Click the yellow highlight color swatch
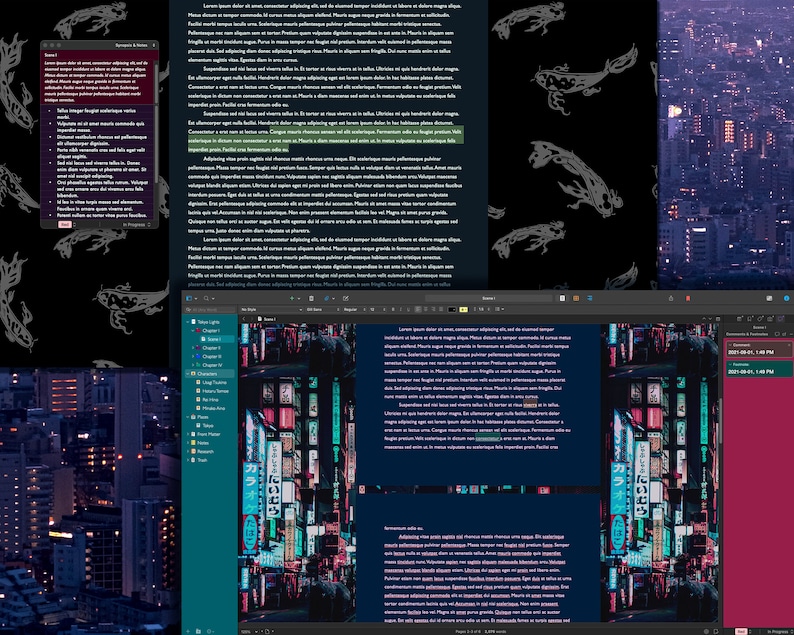 coord(463,309)
